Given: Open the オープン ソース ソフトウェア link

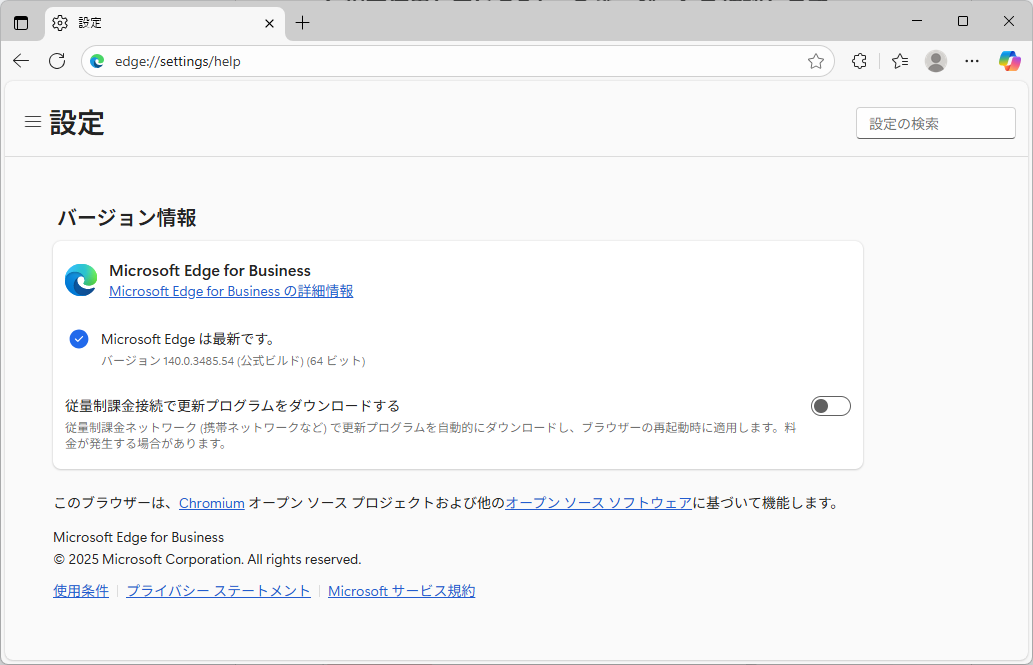Looking at the screenshot, I should click(x=599, y=503).
